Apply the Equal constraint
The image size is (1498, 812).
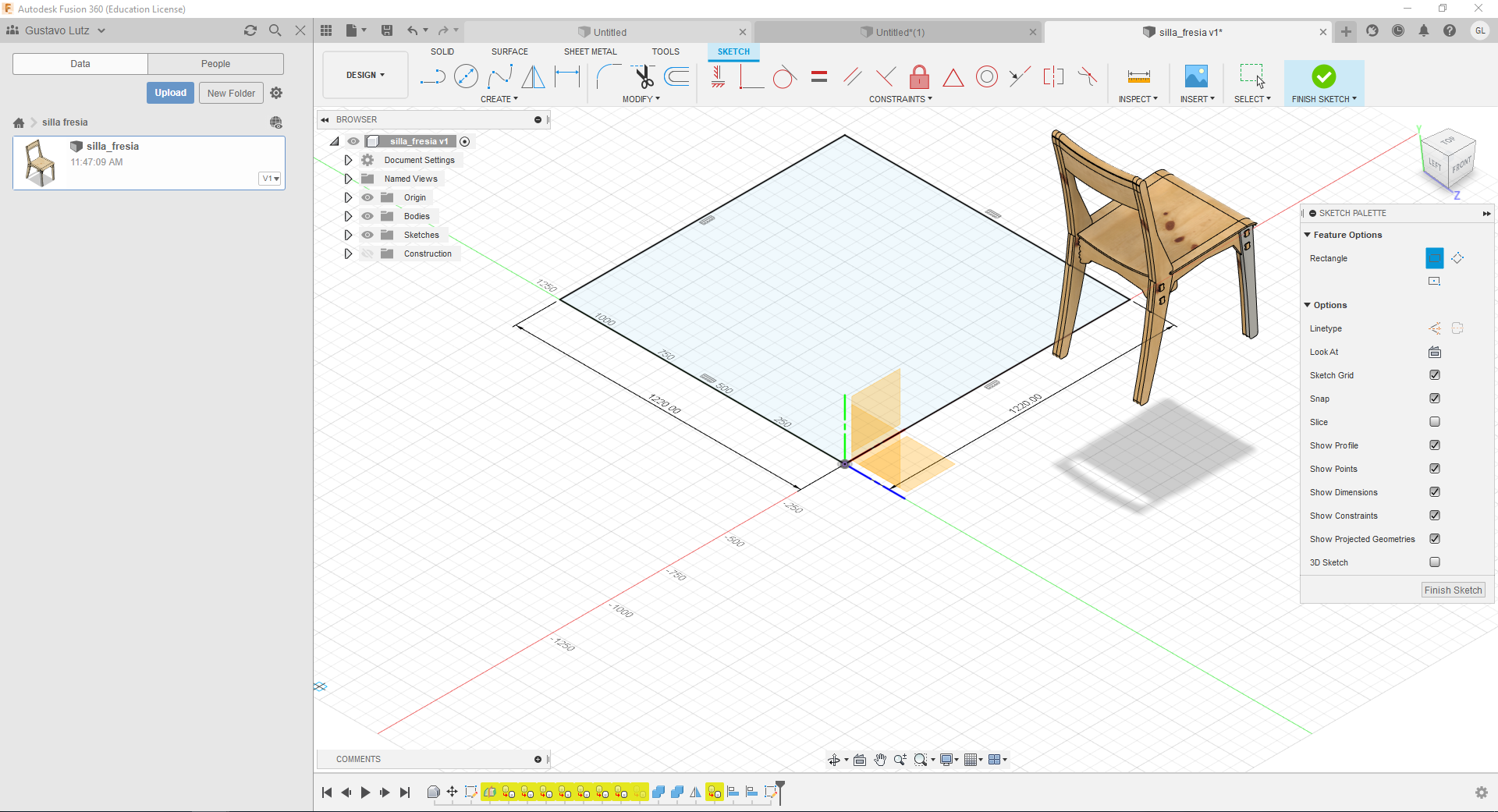(818, 76)
